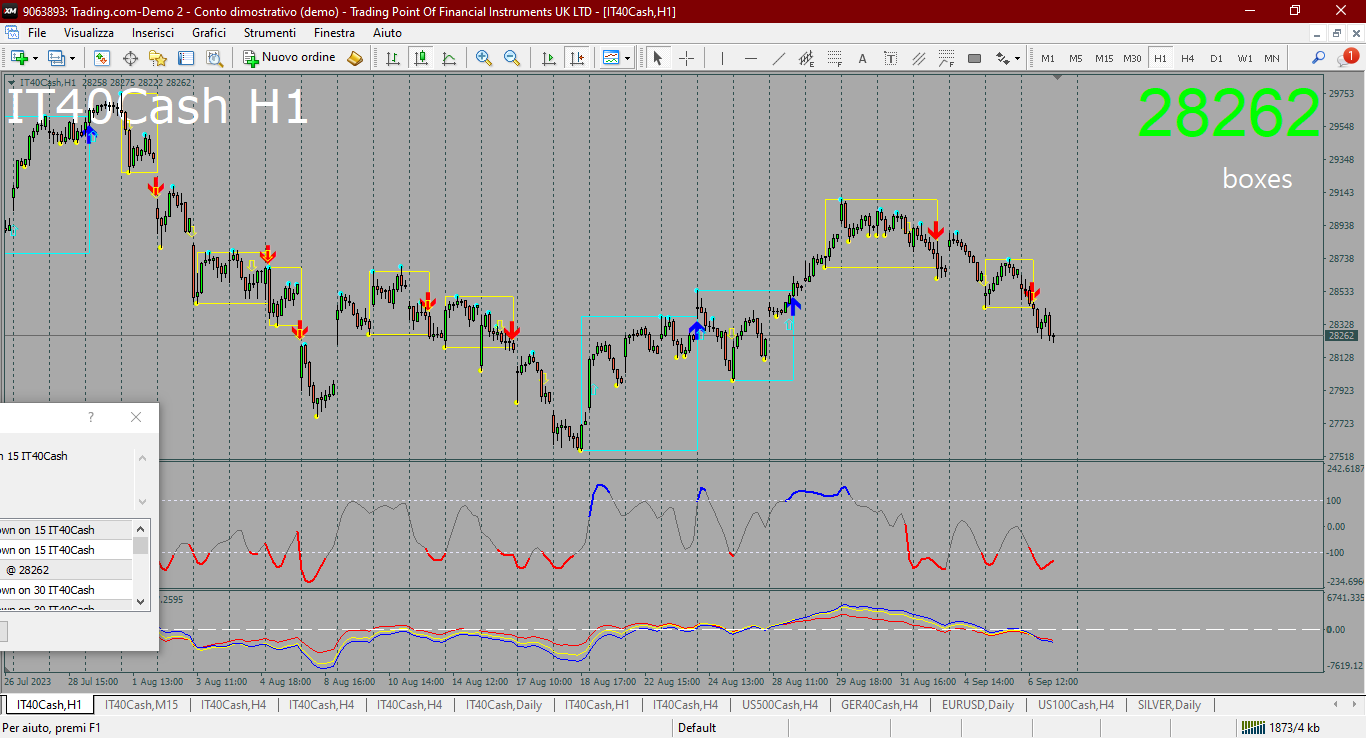1366x738 pixels.
Task: Insert text on chart
Action: point(862,58)
